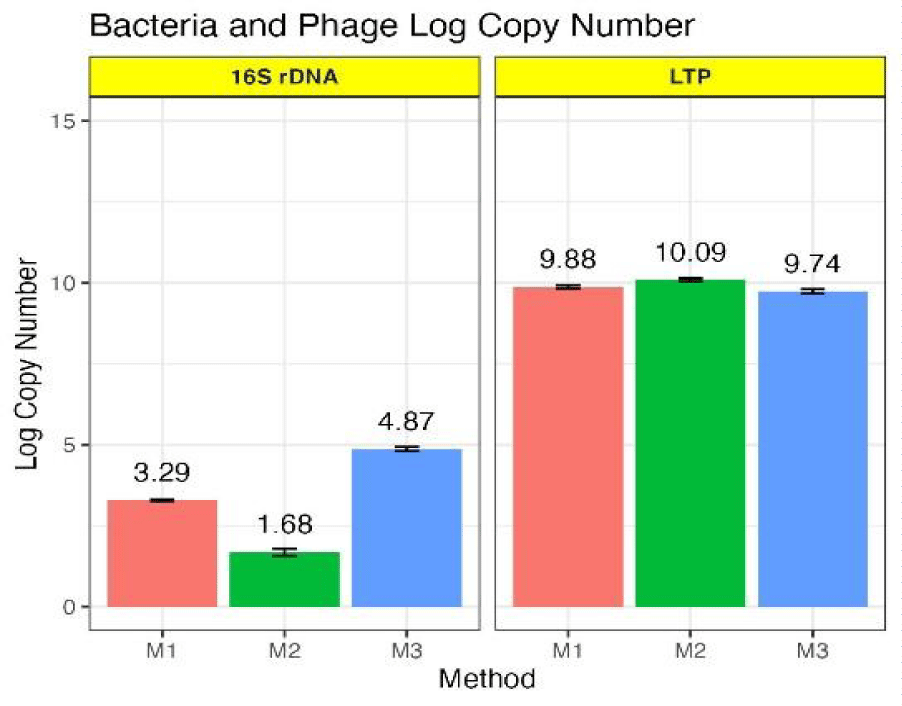Click the blue M3 bar in LTP panel
The height and width of the screenshot is (706, 902).
click(812, 448)
